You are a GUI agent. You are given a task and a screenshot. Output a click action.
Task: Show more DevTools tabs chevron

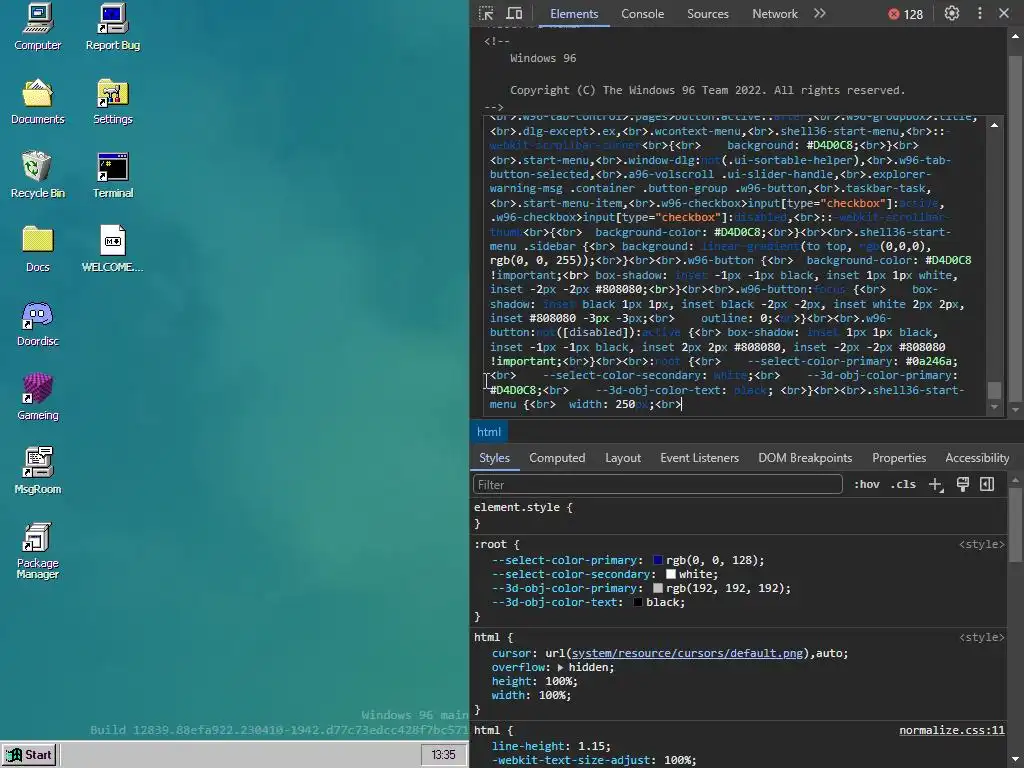[820, 14]
